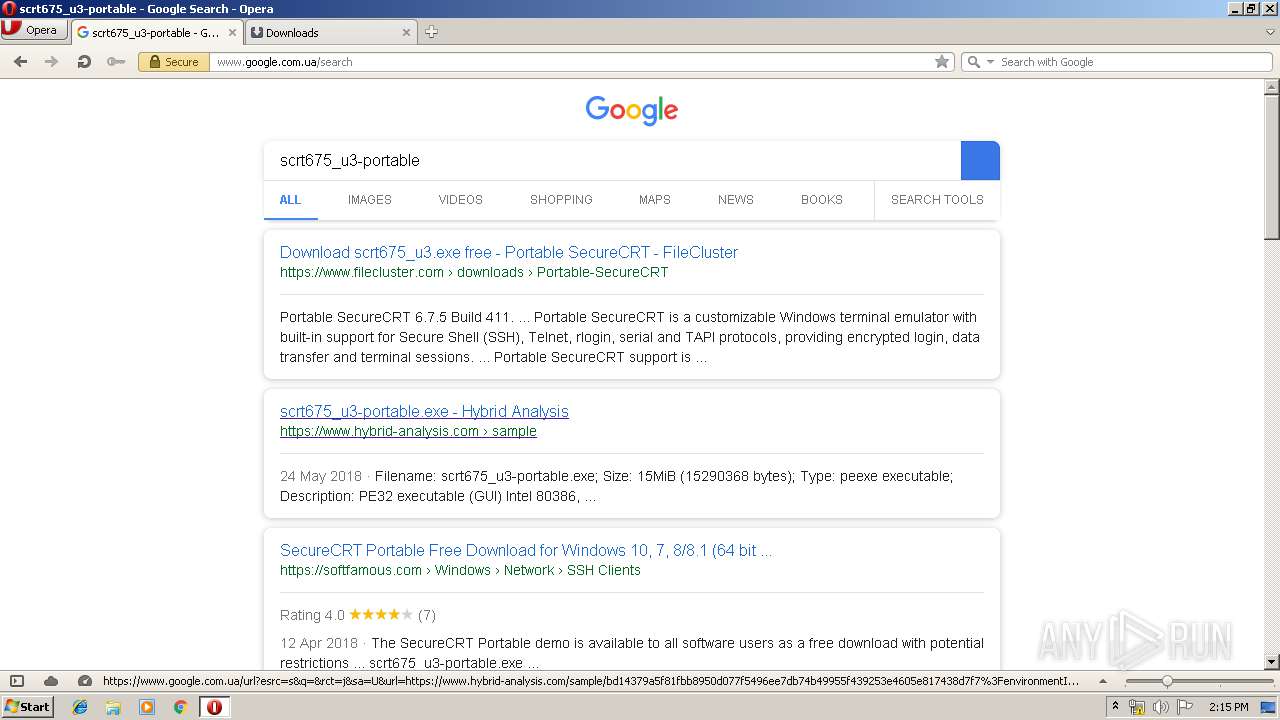
Task: Open search engine selector dropdown
Action: tap(979, 62)
